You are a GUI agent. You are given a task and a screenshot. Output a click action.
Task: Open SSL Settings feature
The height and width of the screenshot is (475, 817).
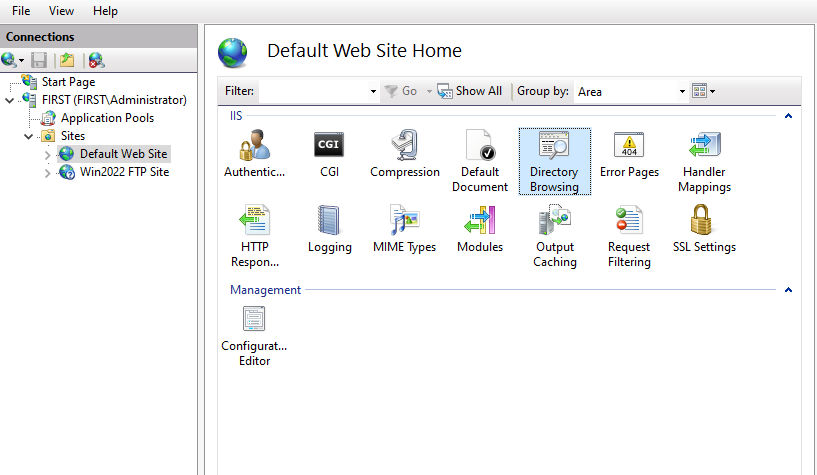(704, 229)
